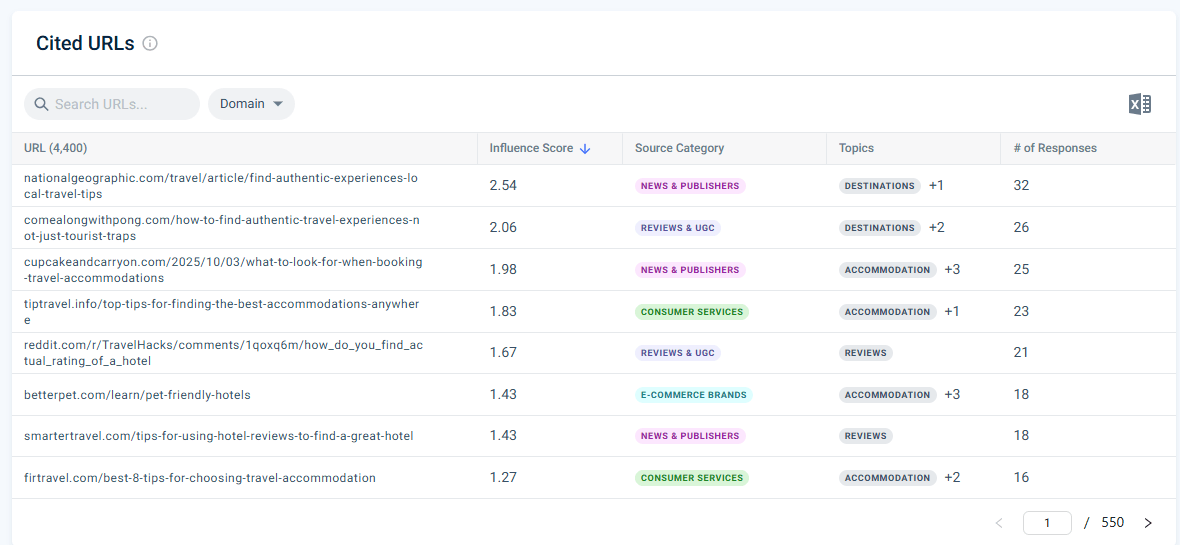1180x545 pixels.
Task: Open the firtravel.com URL
Action: point(199,478)
